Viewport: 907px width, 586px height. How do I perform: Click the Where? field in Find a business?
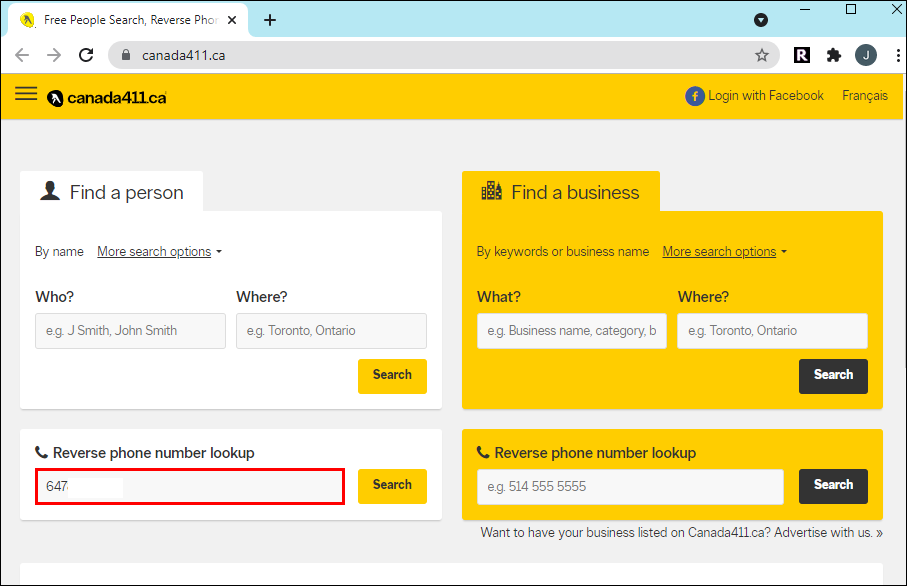(772, 331)
